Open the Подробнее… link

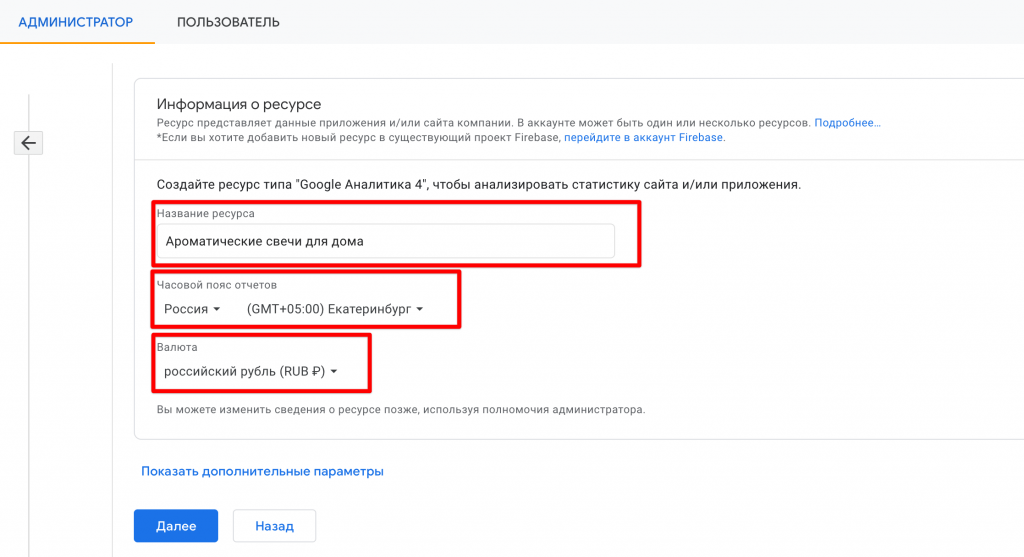click(x=847, y=122)
